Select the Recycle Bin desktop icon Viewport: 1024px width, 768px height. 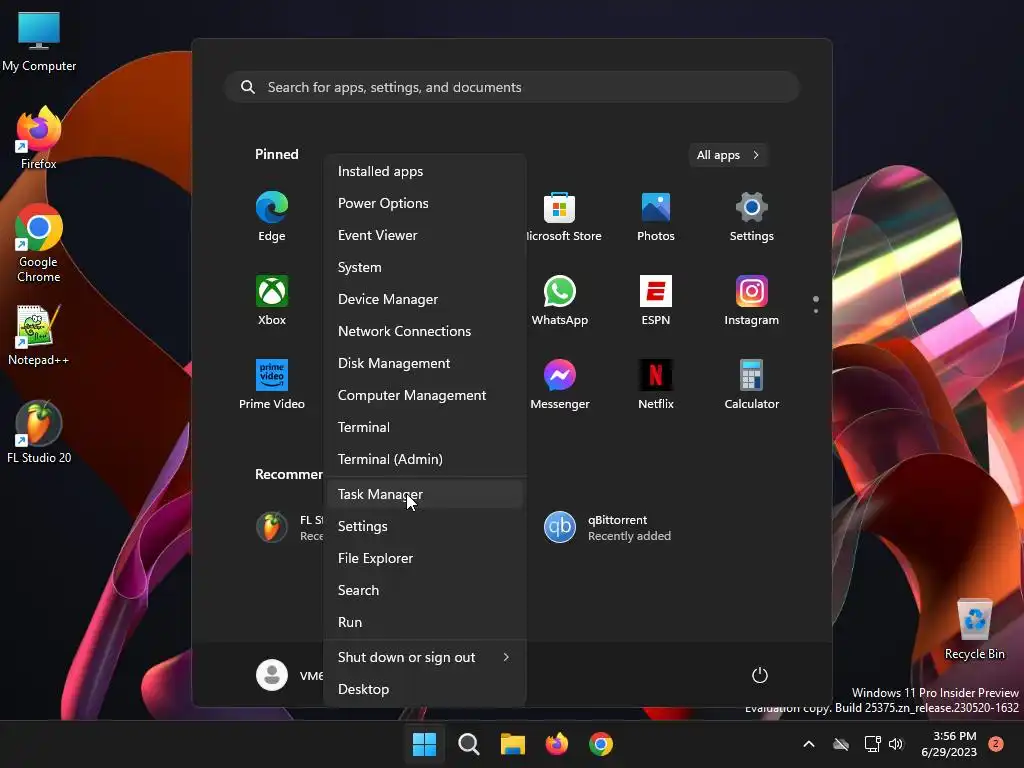pyautogui.click(x=974, y=629)
